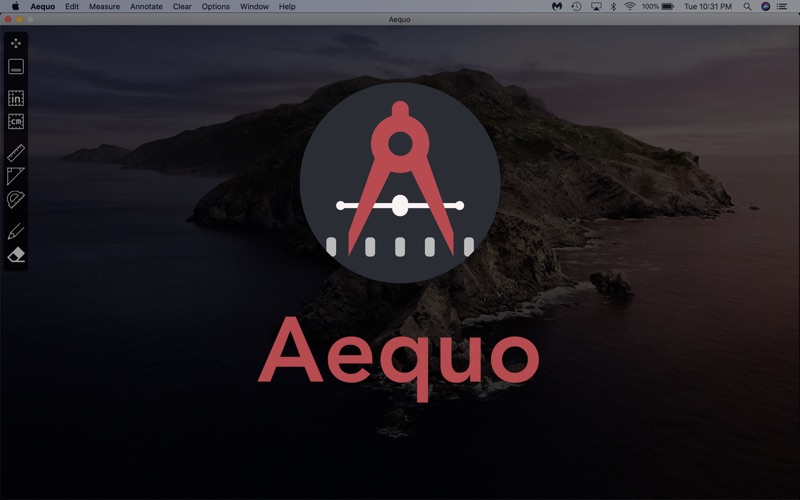Open the Annotate menu
800x500 pixels.
pos(146,7)
